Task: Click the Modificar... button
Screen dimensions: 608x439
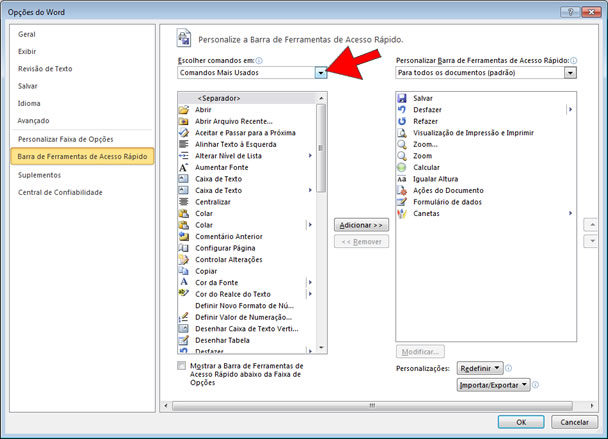Action: [420, 352]
